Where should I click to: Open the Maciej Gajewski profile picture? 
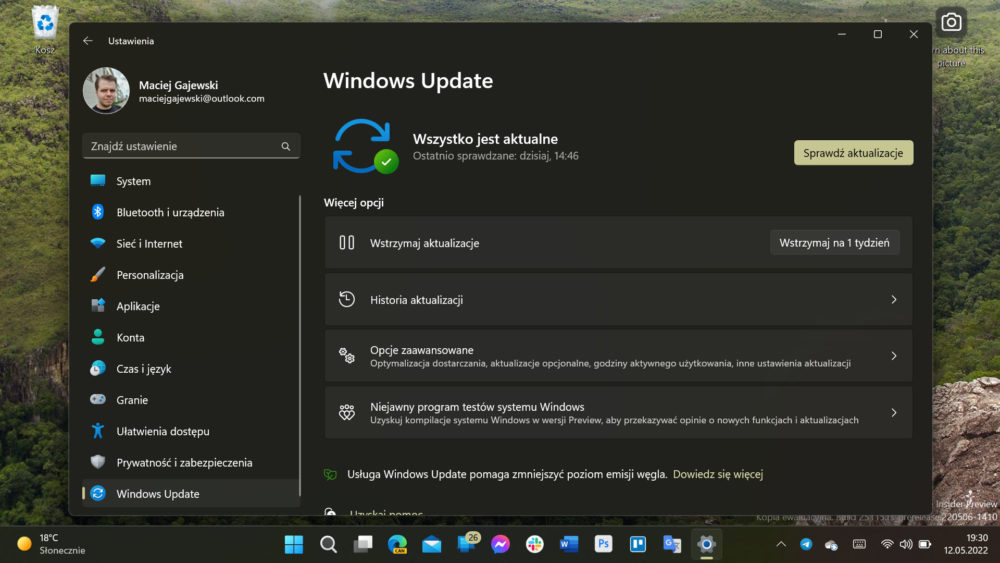point(106,91)
